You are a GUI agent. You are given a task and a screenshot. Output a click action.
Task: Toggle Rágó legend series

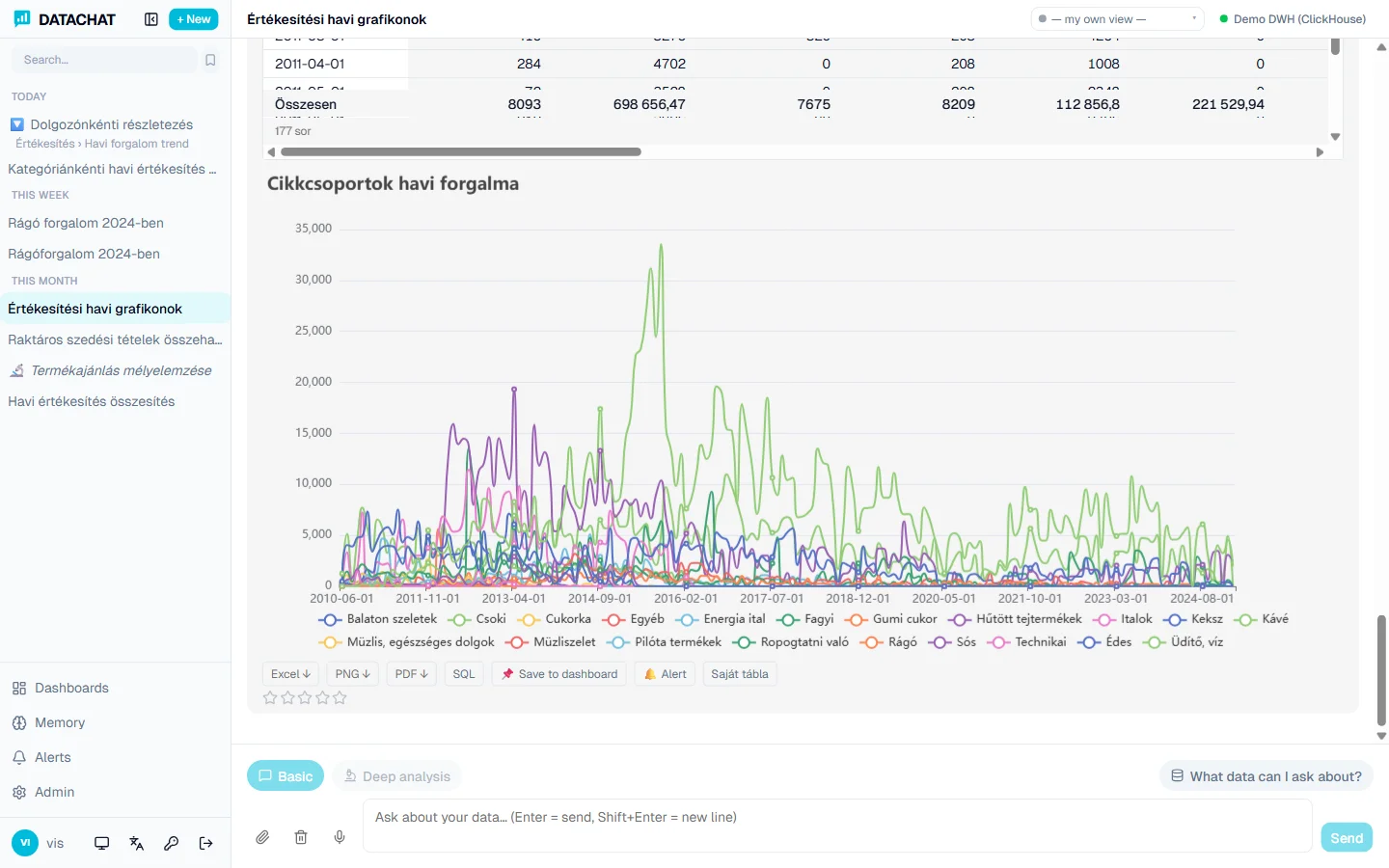(889, 642)
